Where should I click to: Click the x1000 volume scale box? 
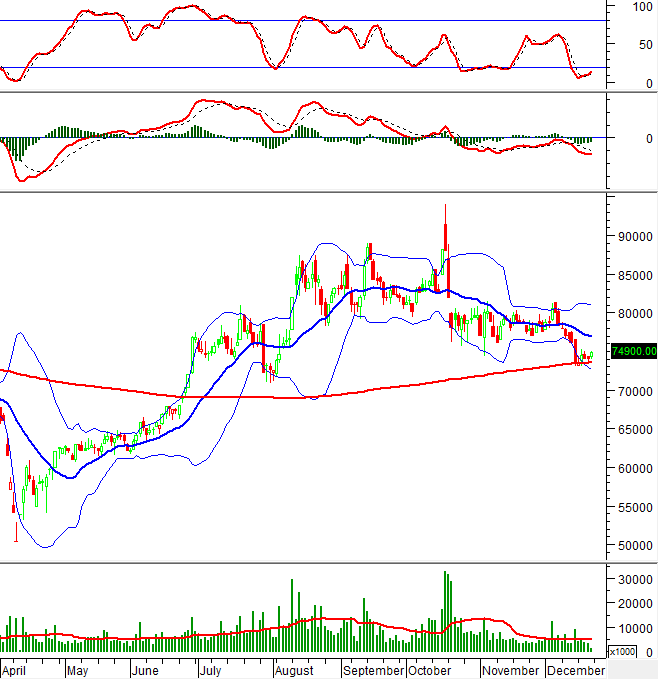(x=621, y=651)
